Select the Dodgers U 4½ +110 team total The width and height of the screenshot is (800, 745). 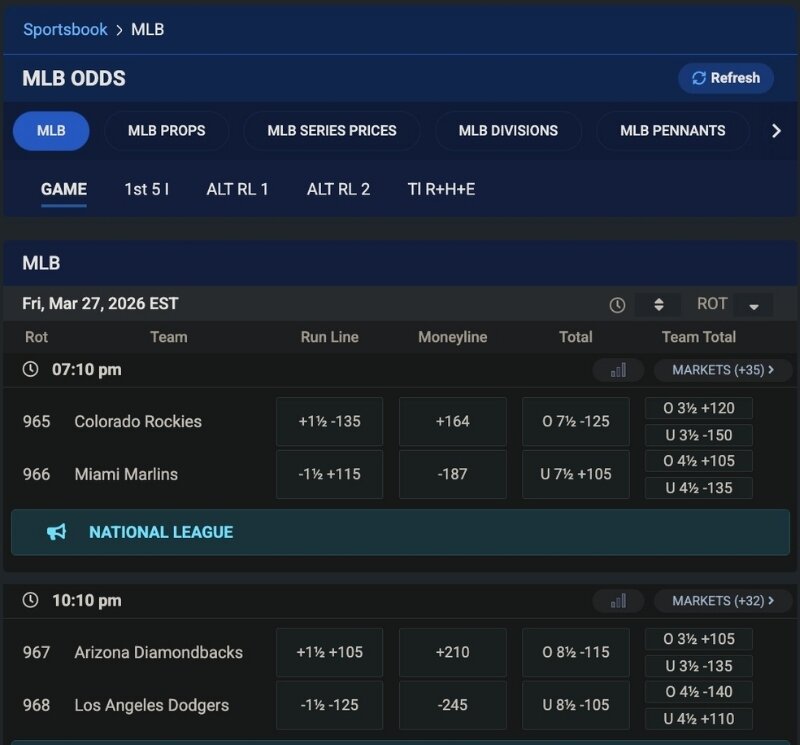tap(698, 719)
